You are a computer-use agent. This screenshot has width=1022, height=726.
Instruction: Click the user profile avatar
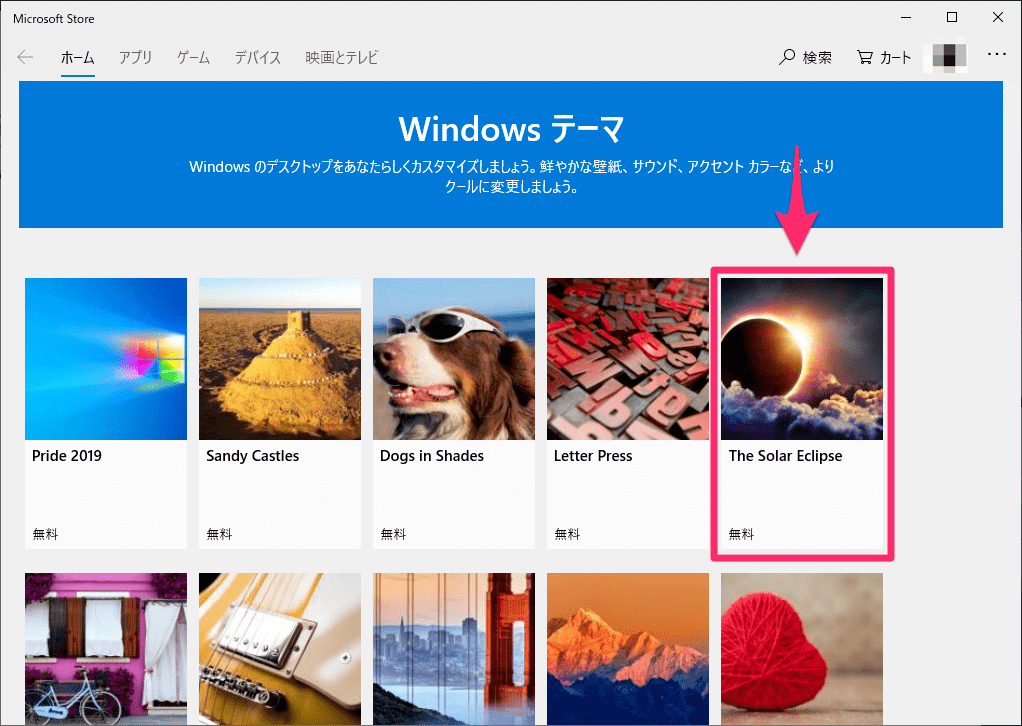tap(945, 57)
